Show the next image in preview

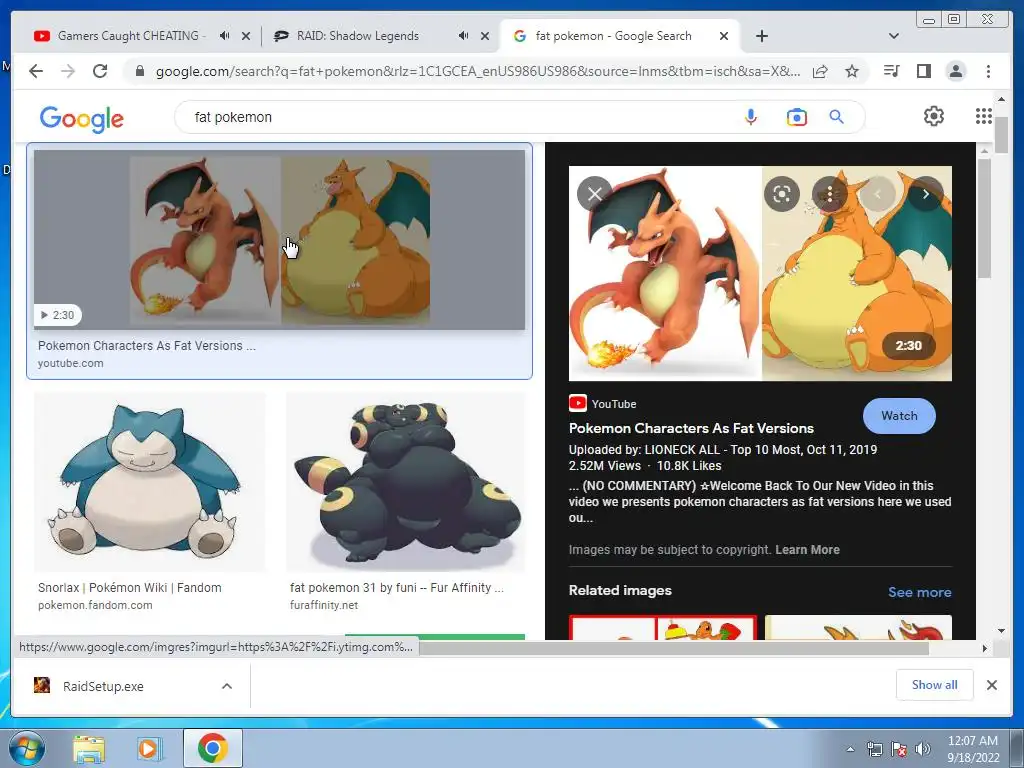click(x=925, y=194)
